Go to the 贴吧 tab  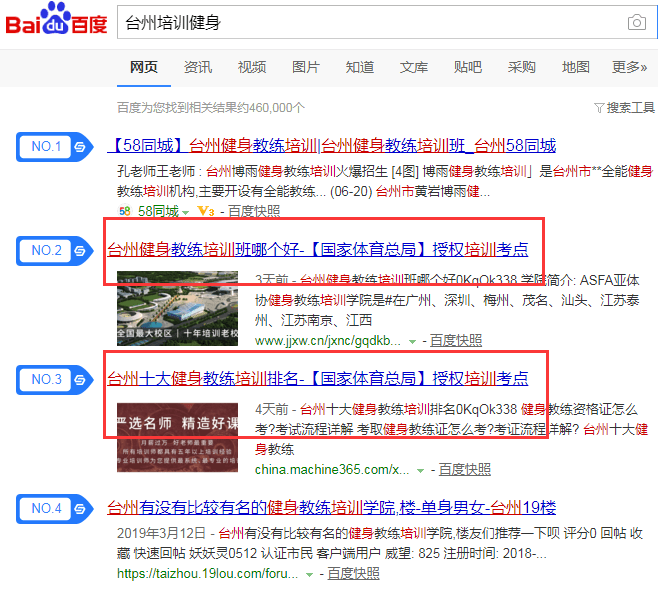pos(467,67)
